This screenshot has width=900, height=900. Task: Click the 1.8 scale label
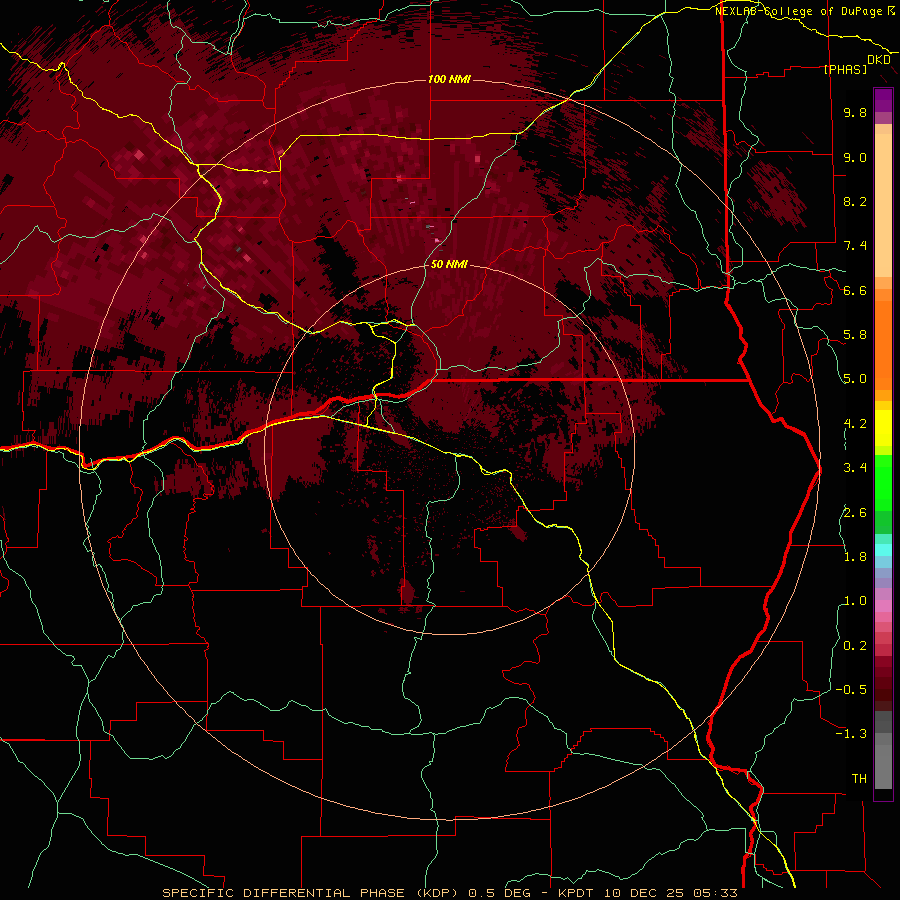[x=855, y=557]
